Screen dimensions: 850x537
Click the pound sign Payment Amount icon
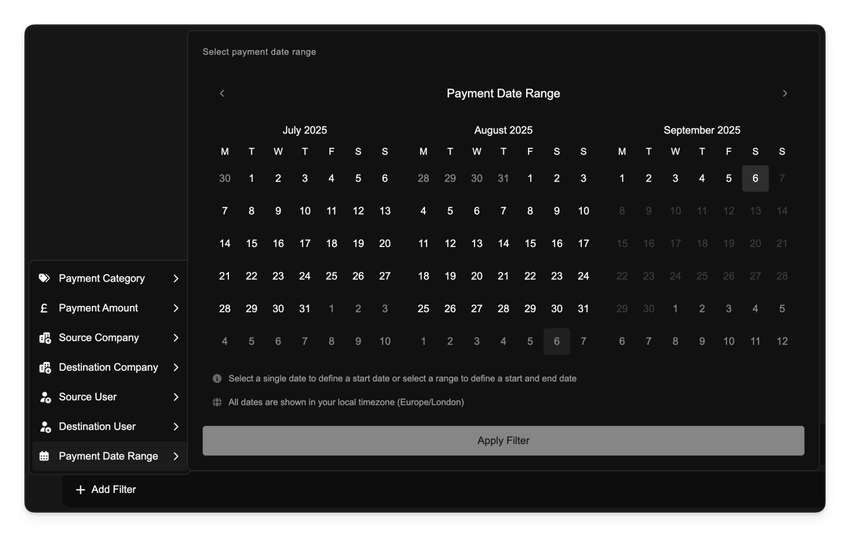(44, 308)
